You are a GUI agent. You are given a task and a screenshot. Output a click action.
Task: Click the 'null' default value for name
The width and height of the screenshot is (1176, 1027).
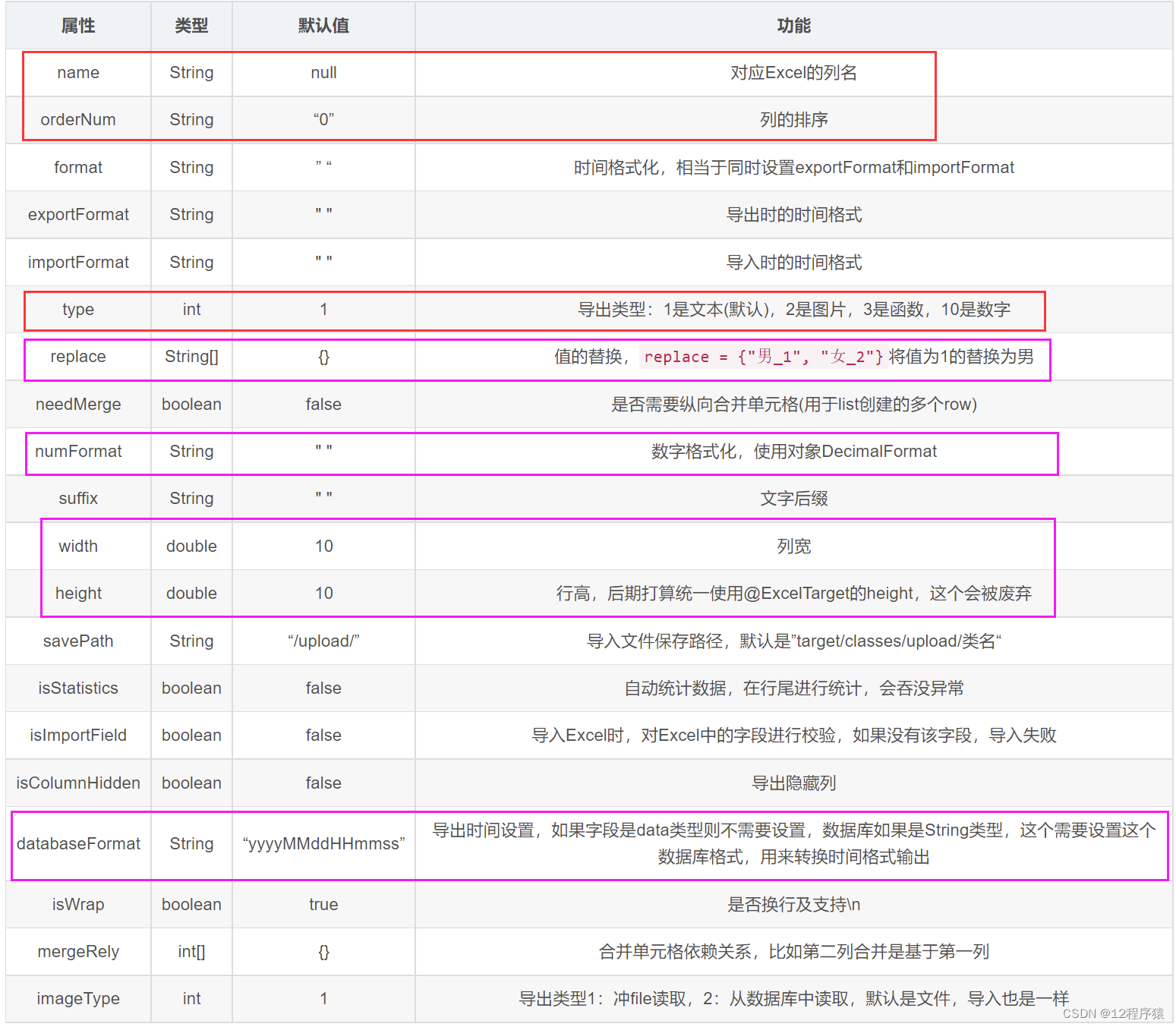coord(323,73)
